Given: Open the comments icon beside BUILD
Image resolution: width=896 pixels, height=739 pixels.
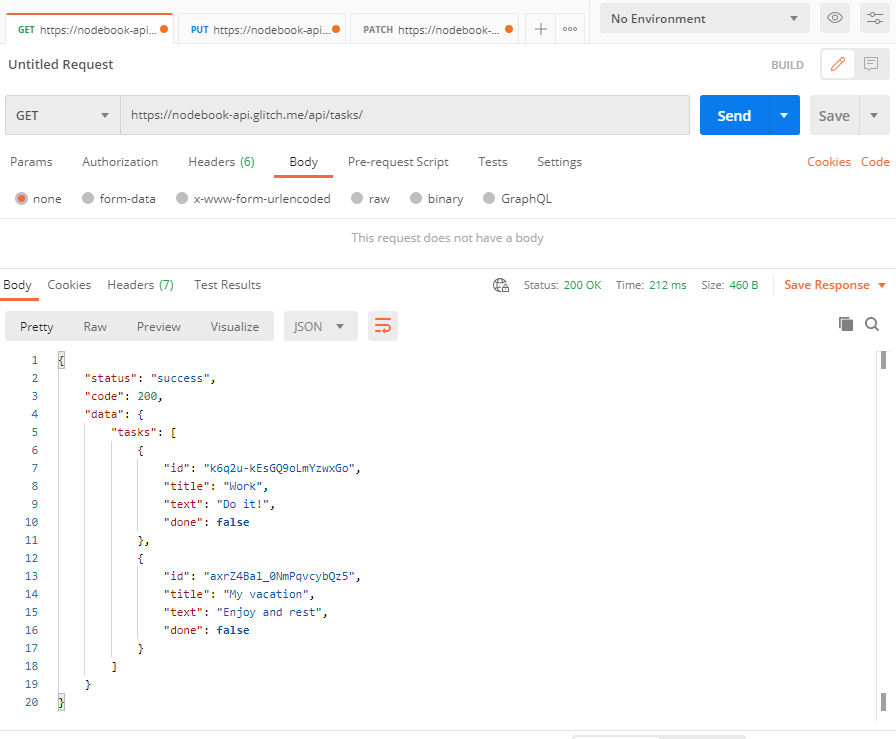Looking at the screenshot, I should click(871, 65).
